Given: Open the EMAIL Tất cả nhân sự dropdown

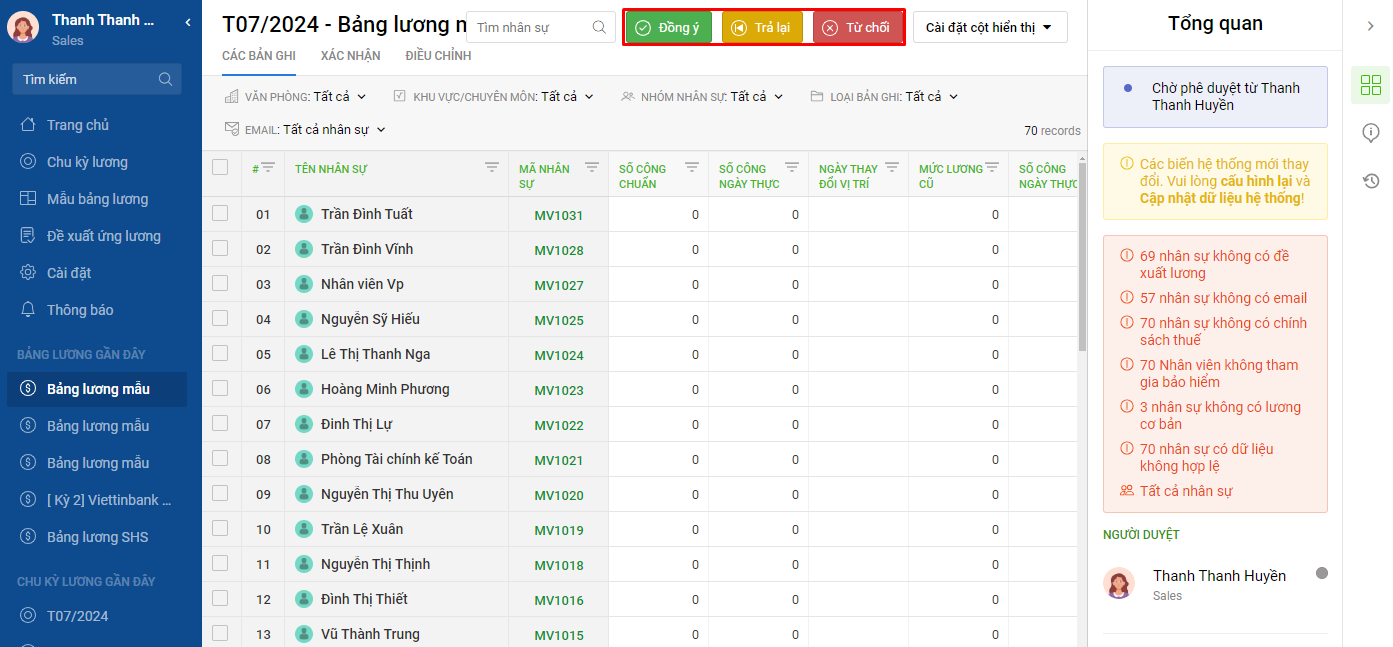Looking at the screenshot, I should pyautogui.click(x=305, y=130).
